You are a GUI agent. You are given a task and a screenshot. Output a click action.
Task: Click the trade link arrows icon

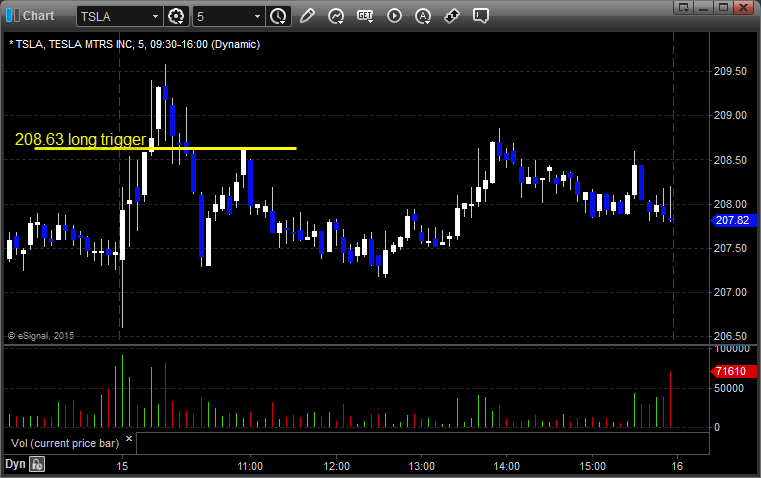point(452,16)
